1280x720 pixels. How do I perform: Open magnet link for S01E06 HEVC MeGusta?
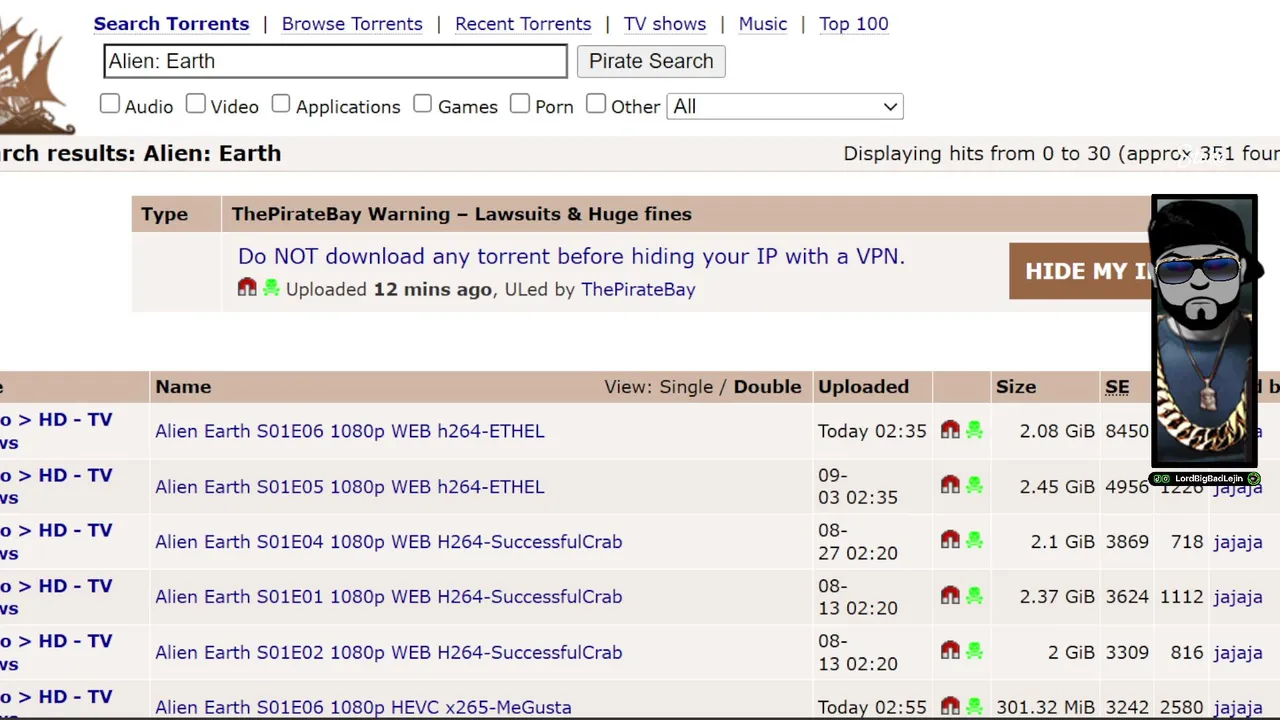pos(950,706)
